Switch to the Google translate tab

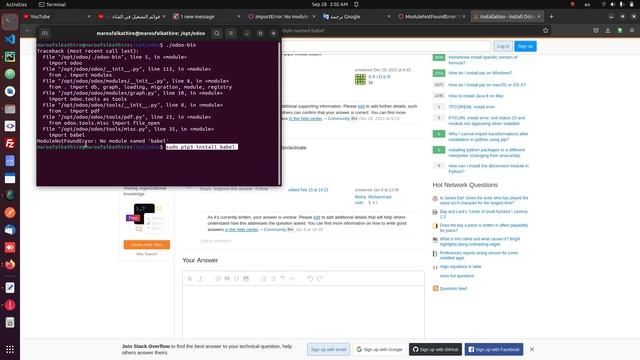tap(356, 17)
